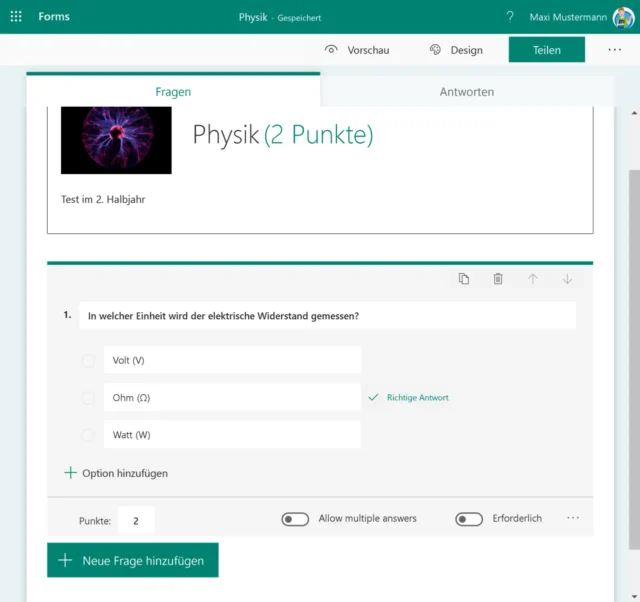Open more form settings ellipsis menu
Screen dimensions: 640x602
click(x=614, y=50)
